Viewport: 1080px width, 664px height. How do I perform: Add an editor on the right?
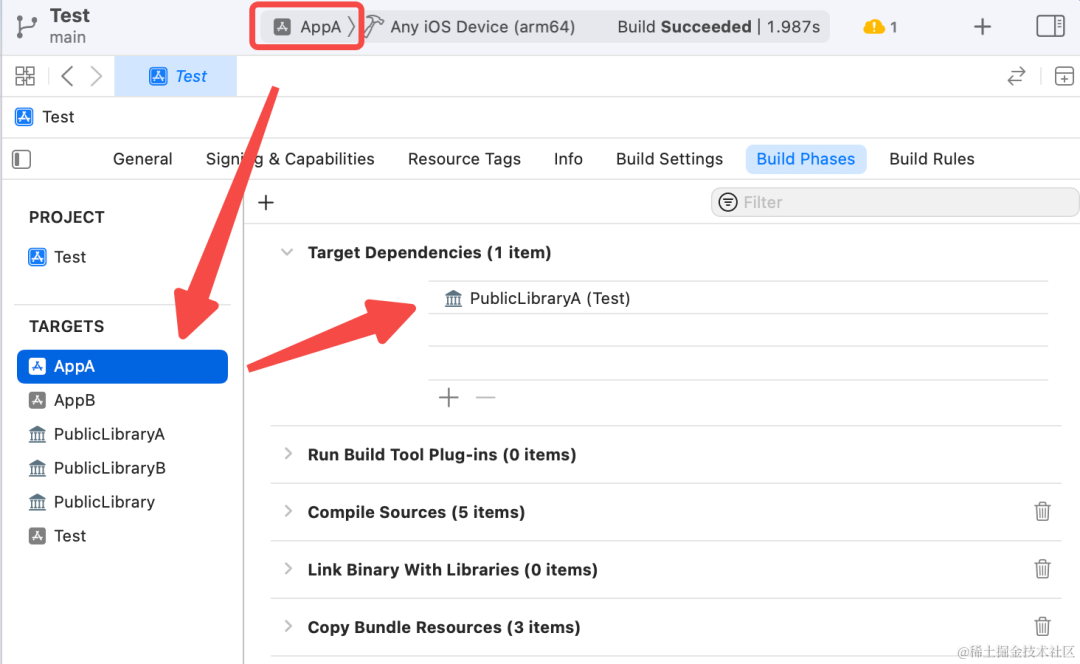pos(1064,76)
